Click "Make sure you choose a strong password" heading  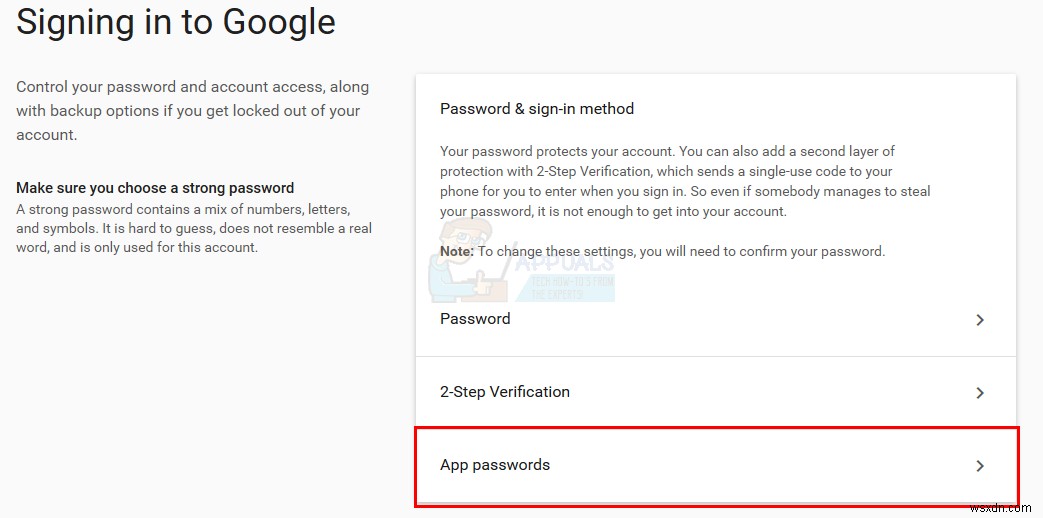click(155, 188)
